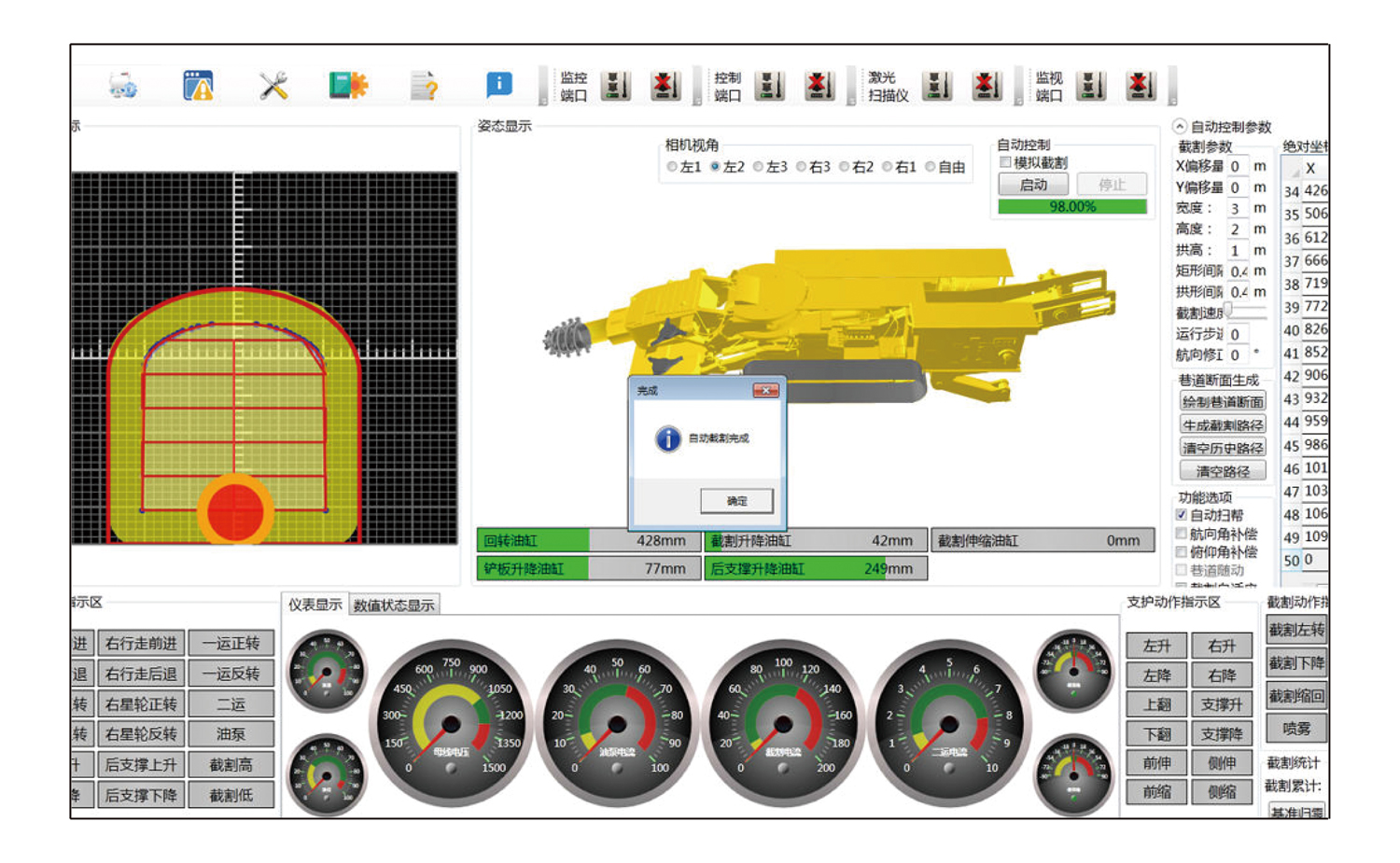
Task: Click the 喷雾 button
Action: coord(1296,729)
